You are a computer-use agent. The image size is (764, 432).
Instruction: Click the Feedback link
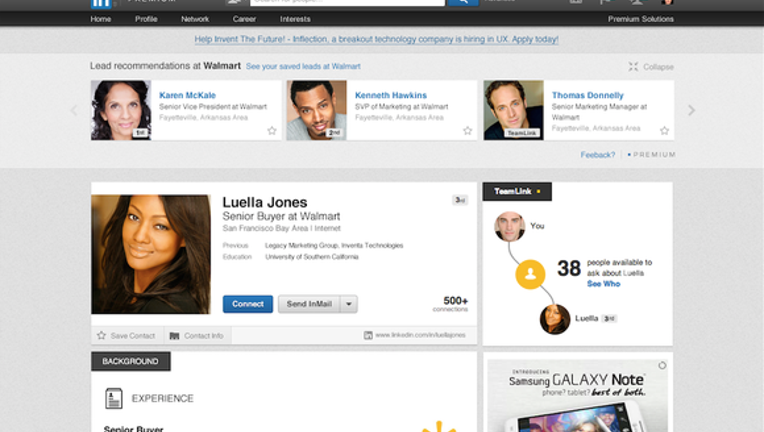pyautogui.click(x=597, y=155)
